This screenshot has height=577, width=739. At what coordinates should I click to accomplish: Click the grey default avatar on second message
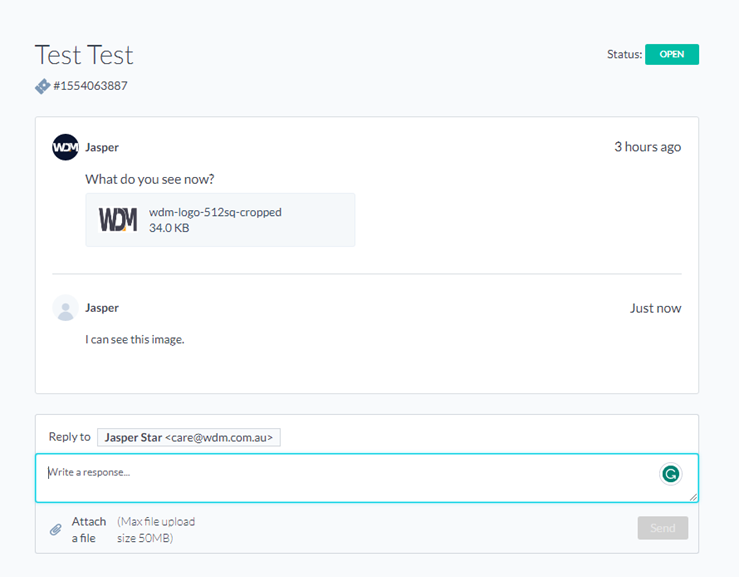tap(65, 308)
